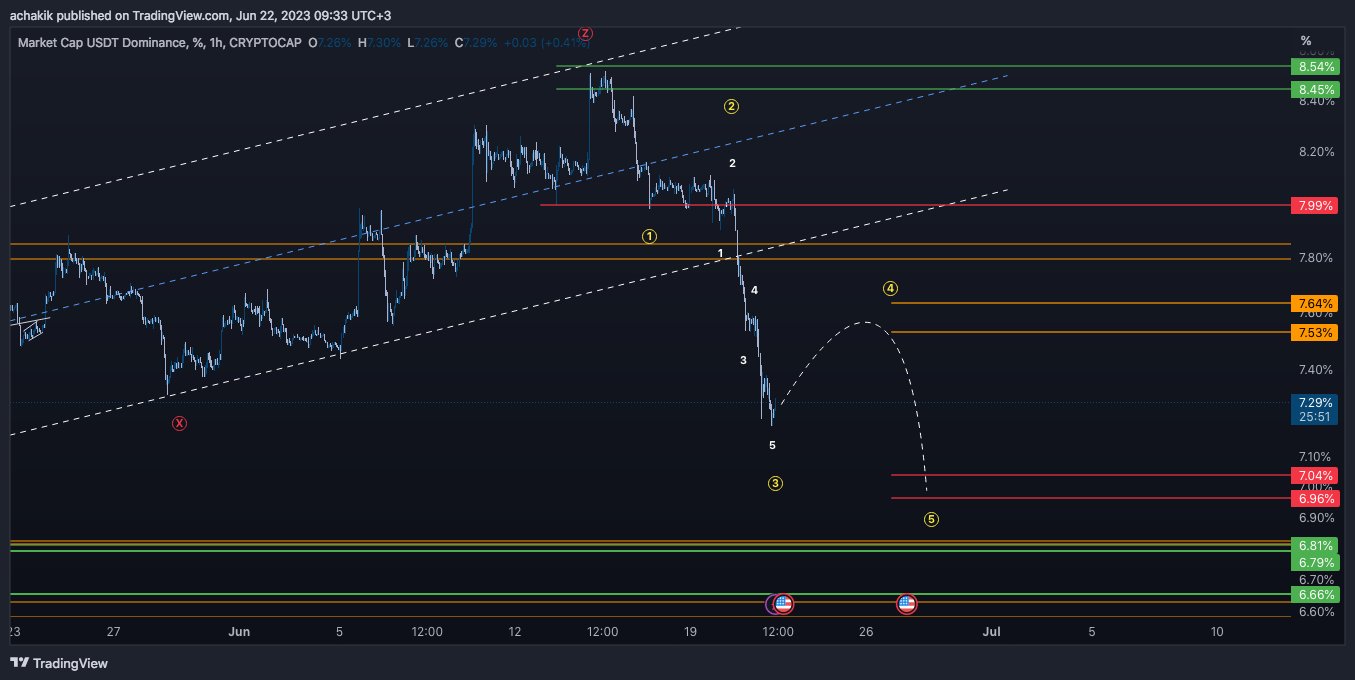Image resolution: width=1355 pixels, height=680 pixels.
Task: Click the 7.10% price axis tick
Action: tap(1316, 456)
